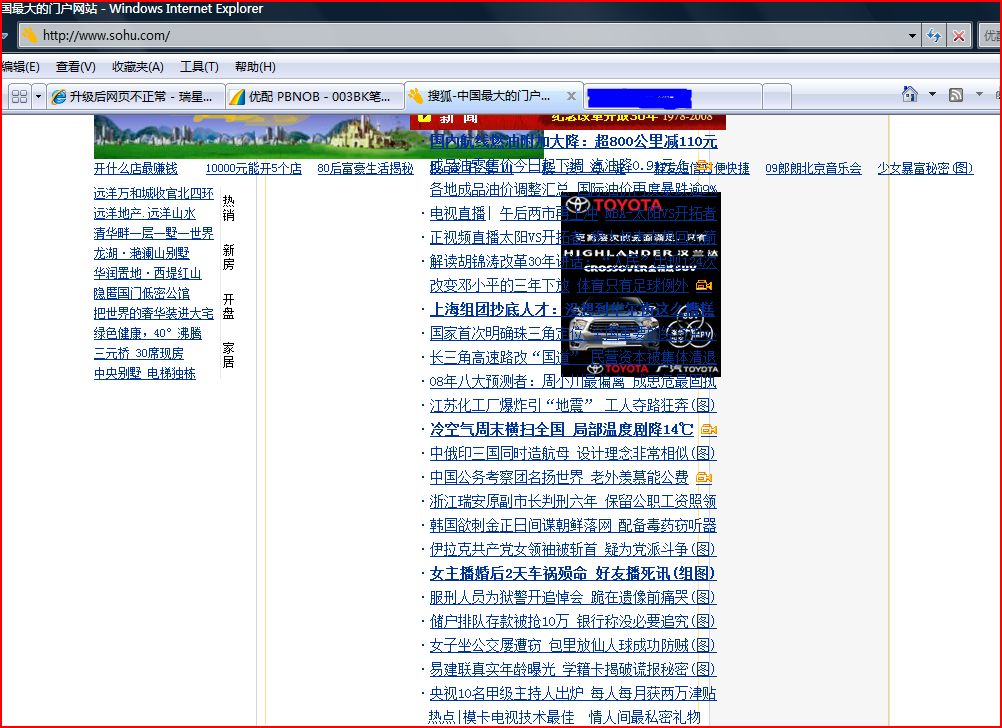This screenshot has width=1002, height=728.
Task: Open the 收藏夹(A) menu
Action: coord(137,66)
